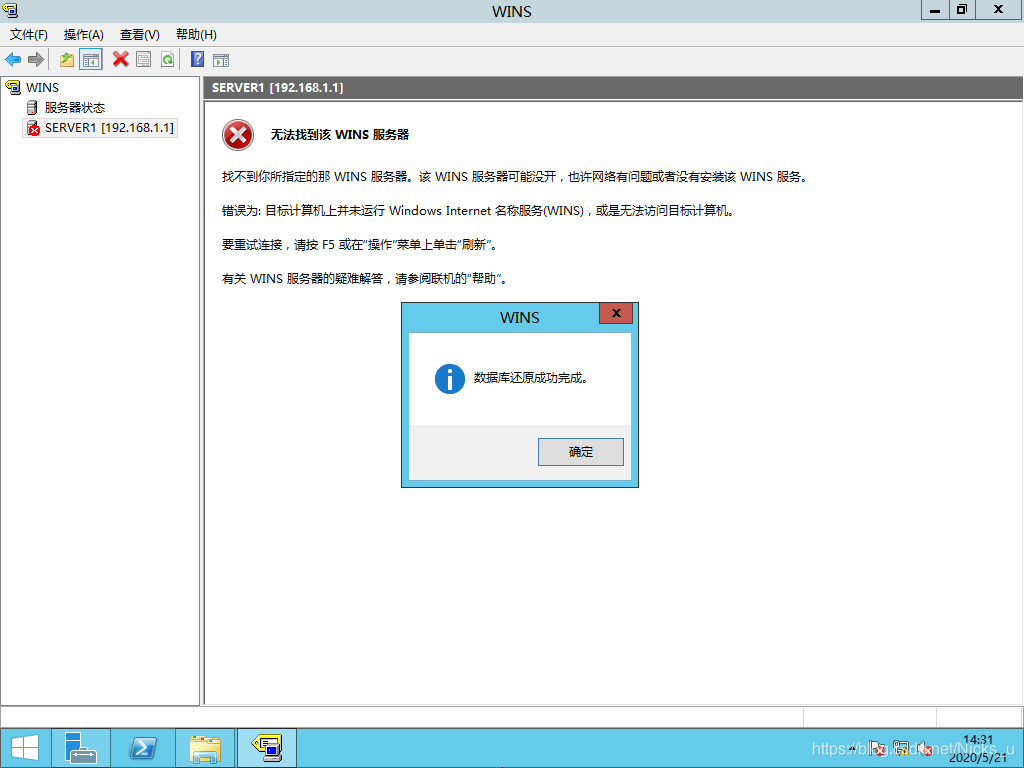This screenshot has height=768, width=1024.
Task: Show hidden tray icons arrow
Action: pos(854,749)
